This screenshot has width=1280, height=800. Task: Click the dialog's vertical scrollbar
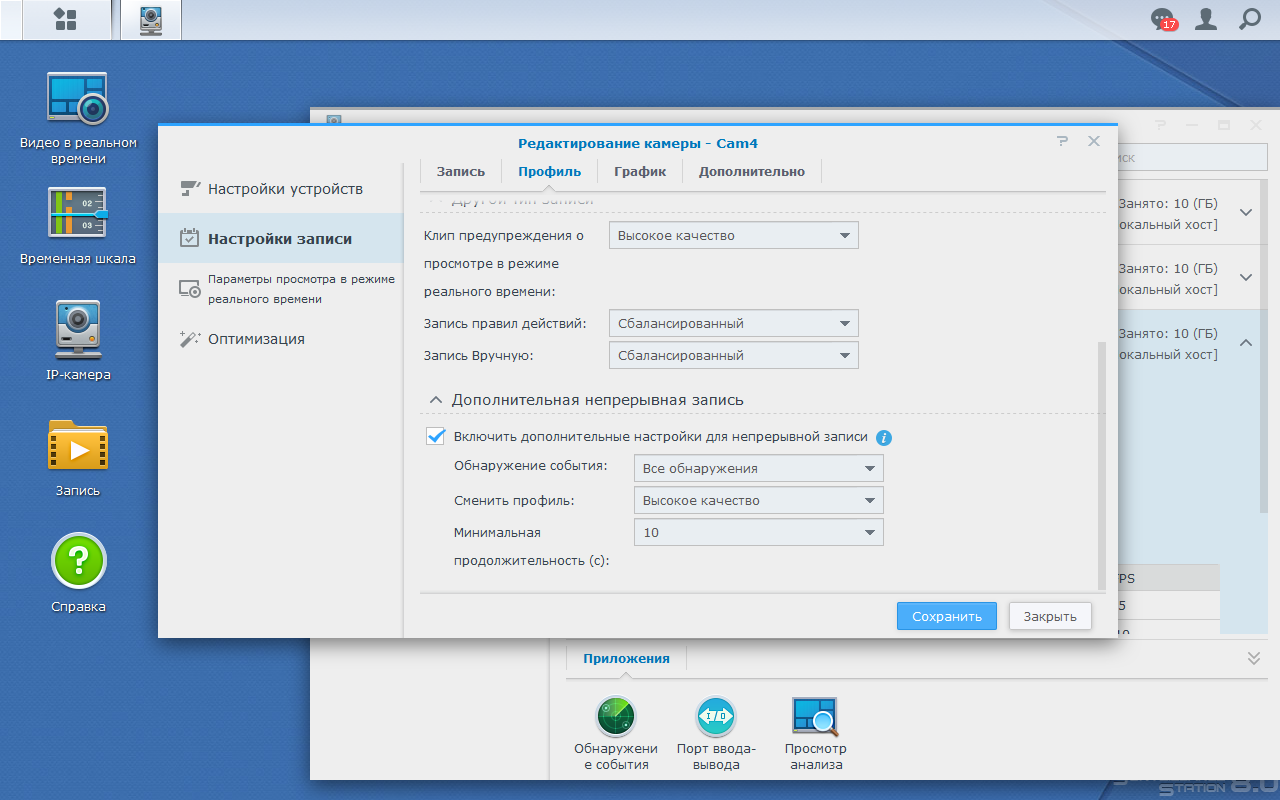click(x=1103, y=465)
